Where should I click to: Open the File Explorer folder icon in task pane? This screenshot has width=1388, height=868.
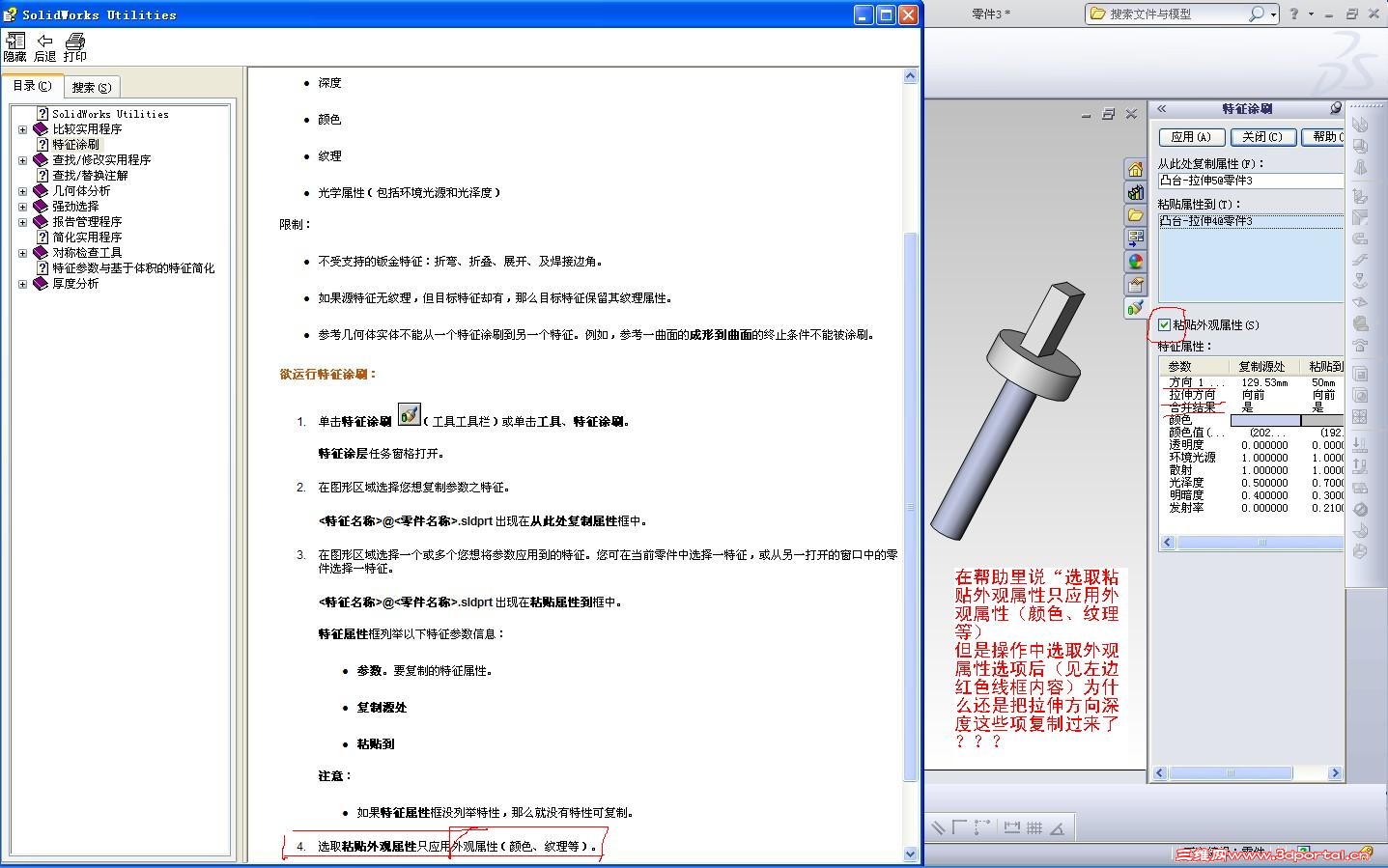1136,215
